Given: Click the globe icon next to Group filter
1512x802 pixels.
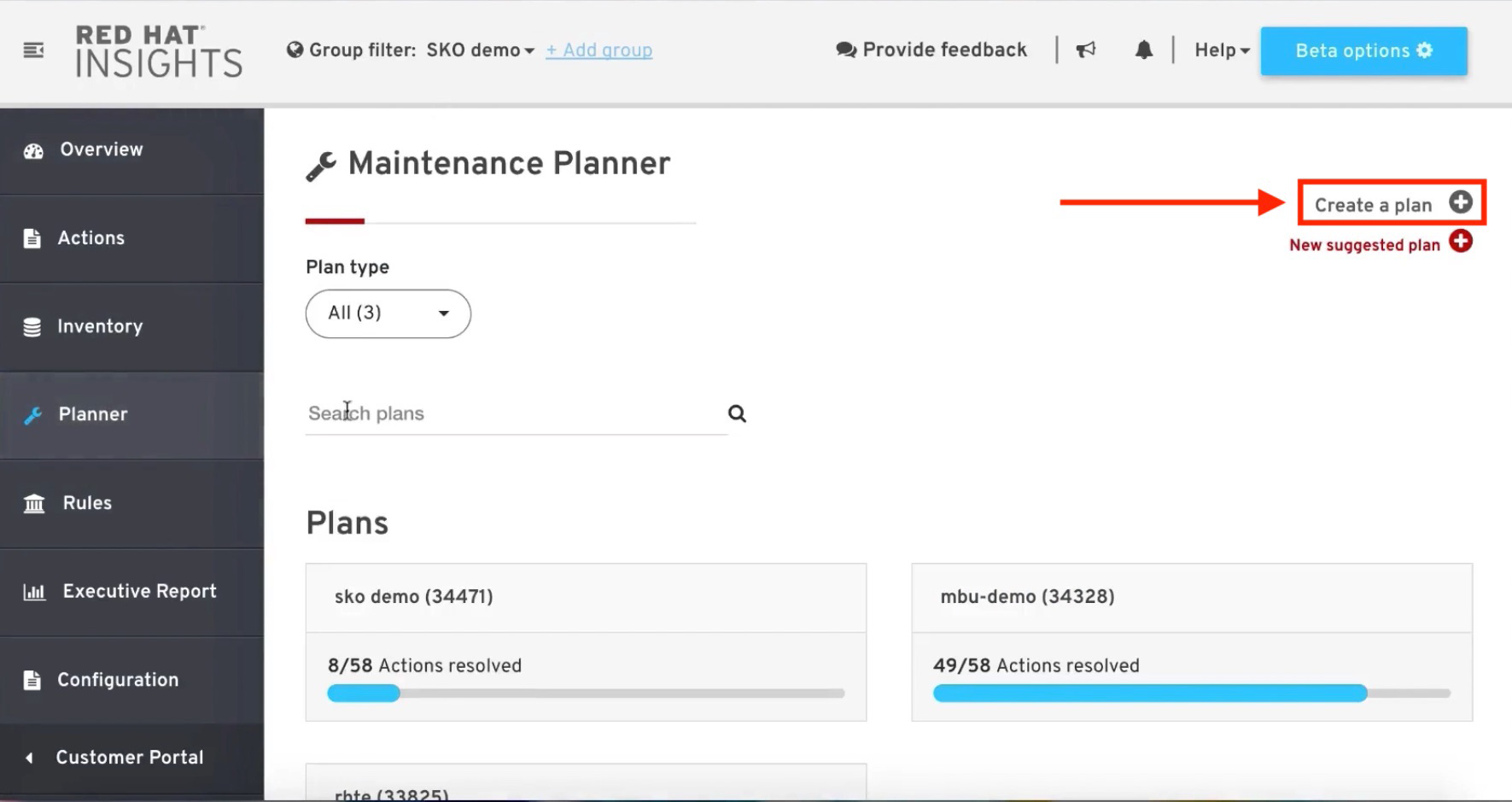Looking at the screenshot, I should pyautogui.click(x=295, y=50).
